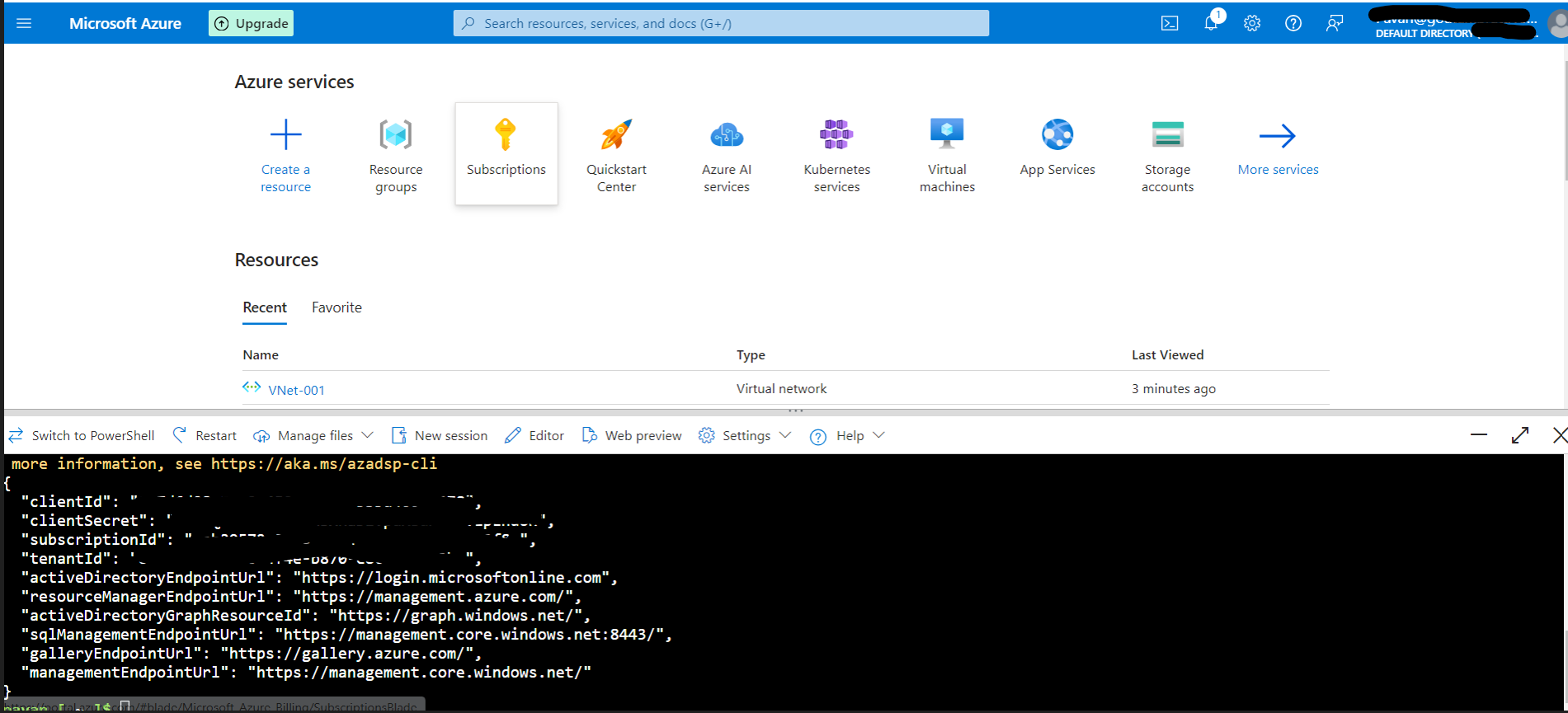
Task: Click the page vertical scrollbar
Action: [x=1564, y=120]
